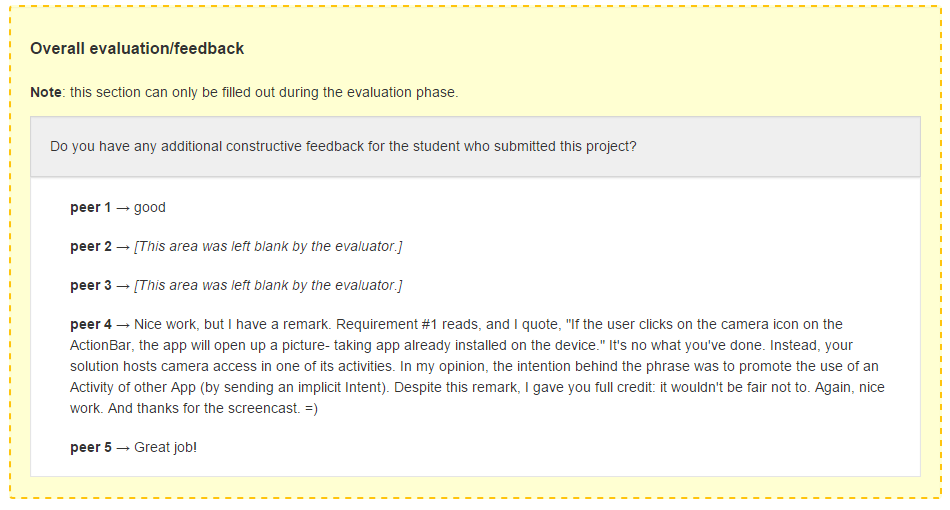The width and height of the screenshot is (950, 510).
Task: Select the peer 3 label
Action: coord(91,285)
